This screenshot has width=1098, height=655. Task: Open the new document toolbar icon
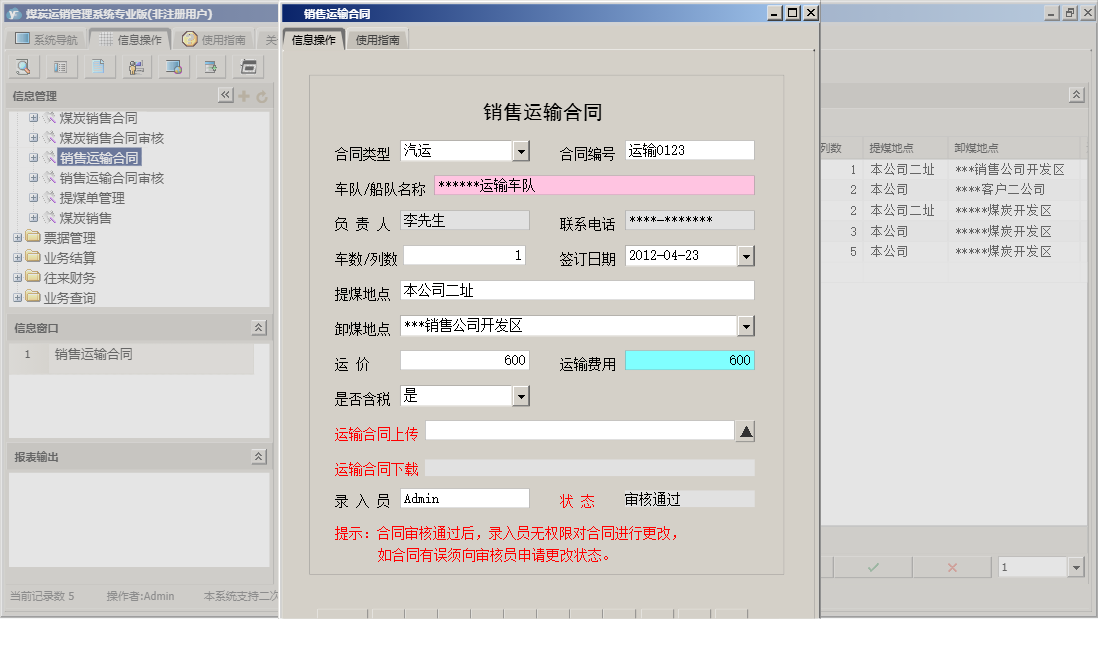(97, 67)
